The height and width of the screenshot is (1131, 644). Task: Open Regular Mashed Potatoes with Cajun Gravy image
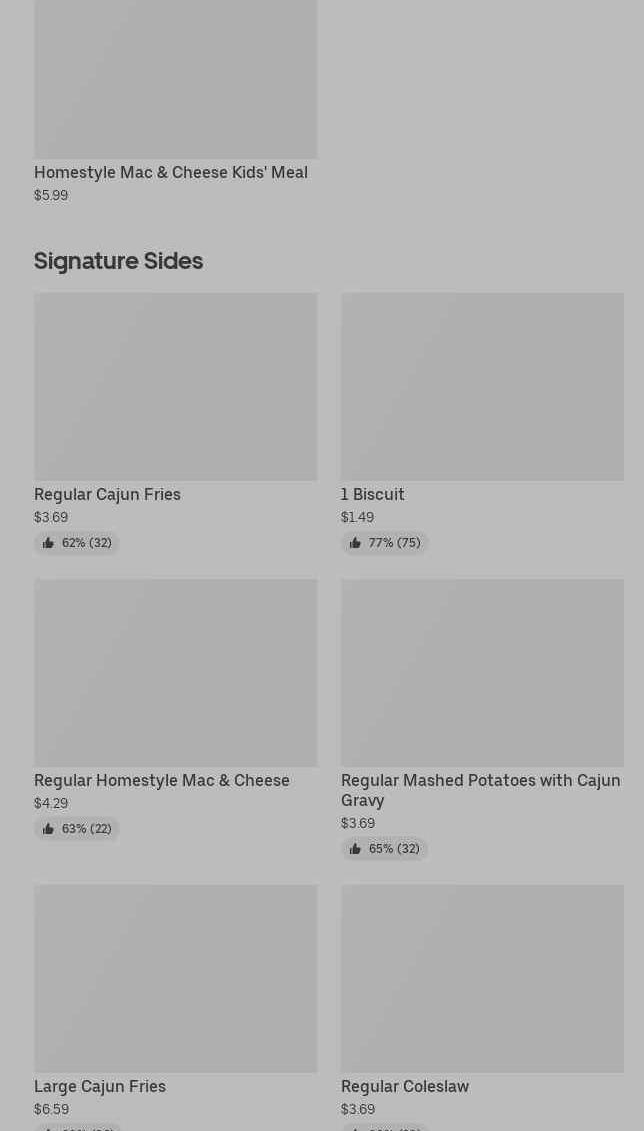pyautogui.click(x=482, y=672)
